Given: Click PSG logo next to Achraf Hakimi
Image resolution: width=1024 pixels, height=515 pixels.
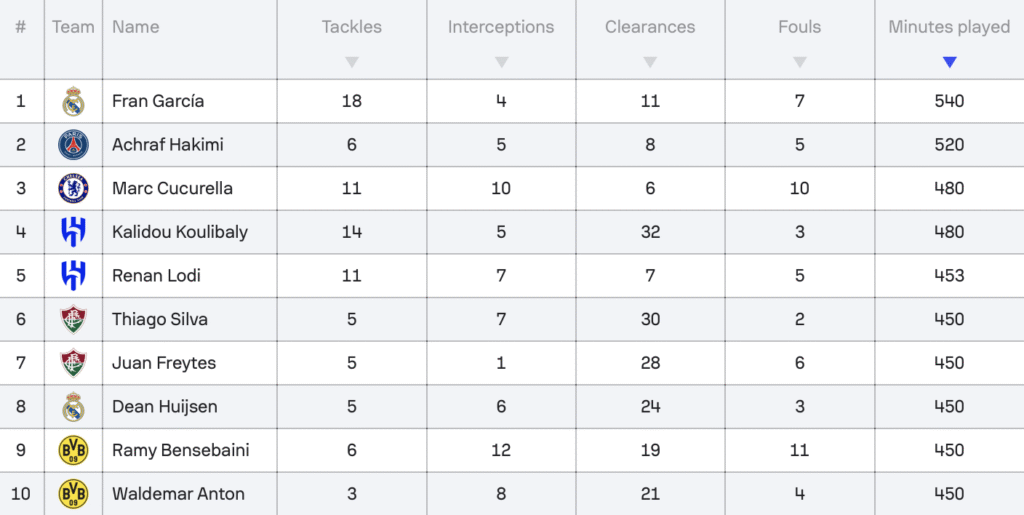Looking at the screenshot, I should tap(73, 145).
